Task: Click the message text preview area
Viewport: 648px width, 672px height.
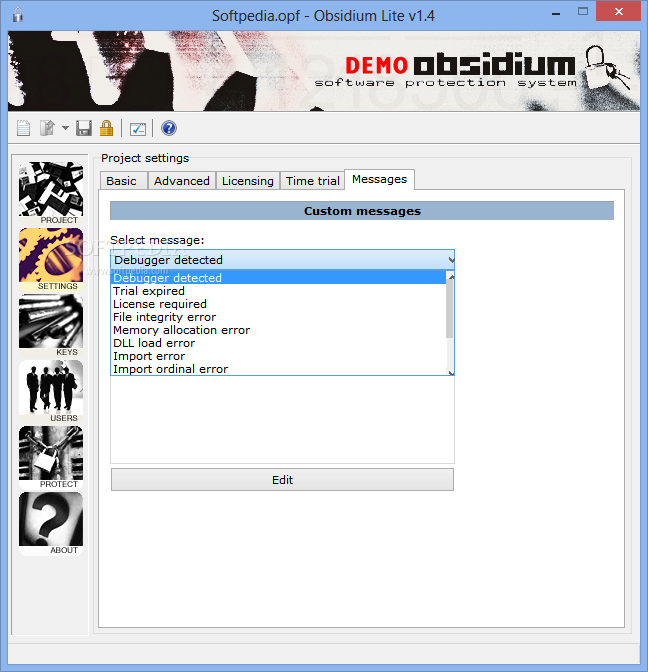Action: tap(282, 419)
